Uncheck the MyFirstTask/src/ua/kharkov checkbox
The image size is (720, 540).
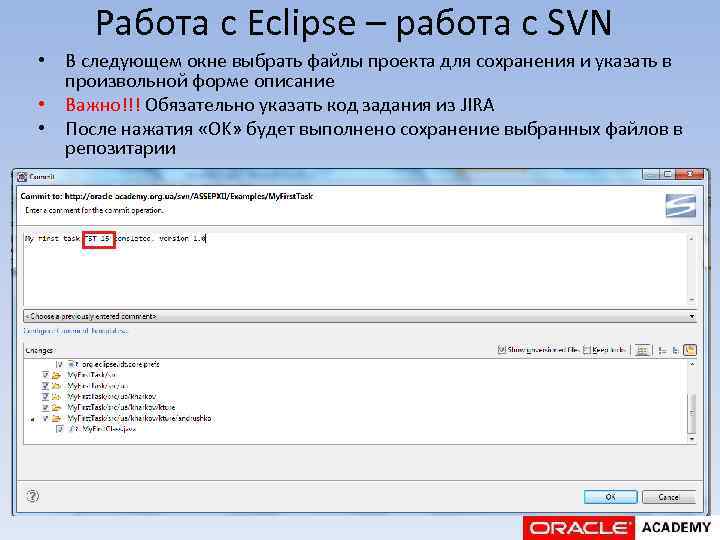click(x=45, y=396)
